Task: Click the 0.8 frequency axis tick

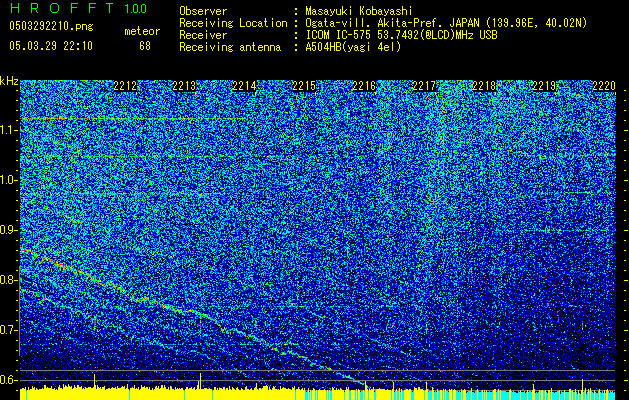Action: coord(9,280)
